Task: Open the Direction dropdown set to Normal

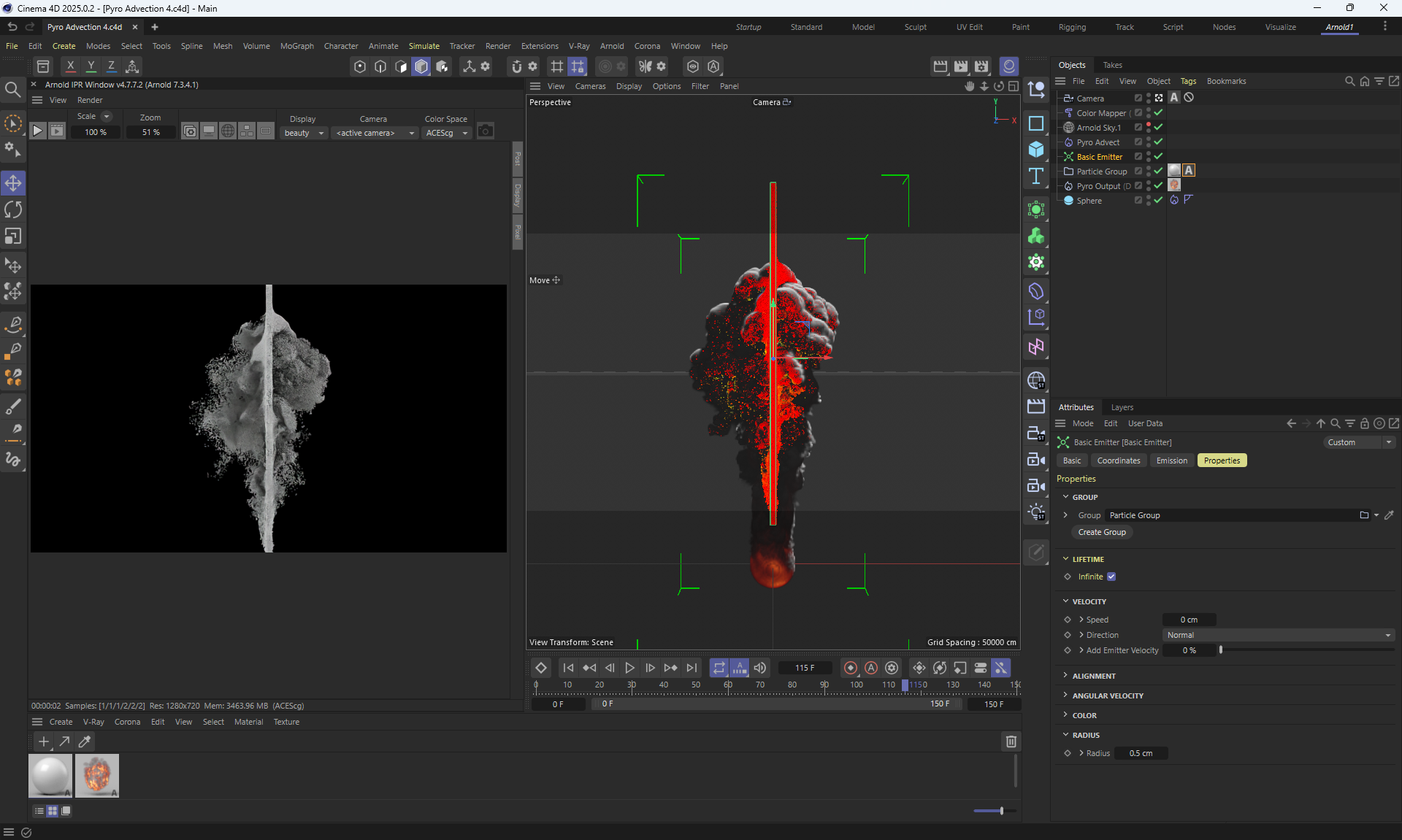Action: tap(1278, 635)
